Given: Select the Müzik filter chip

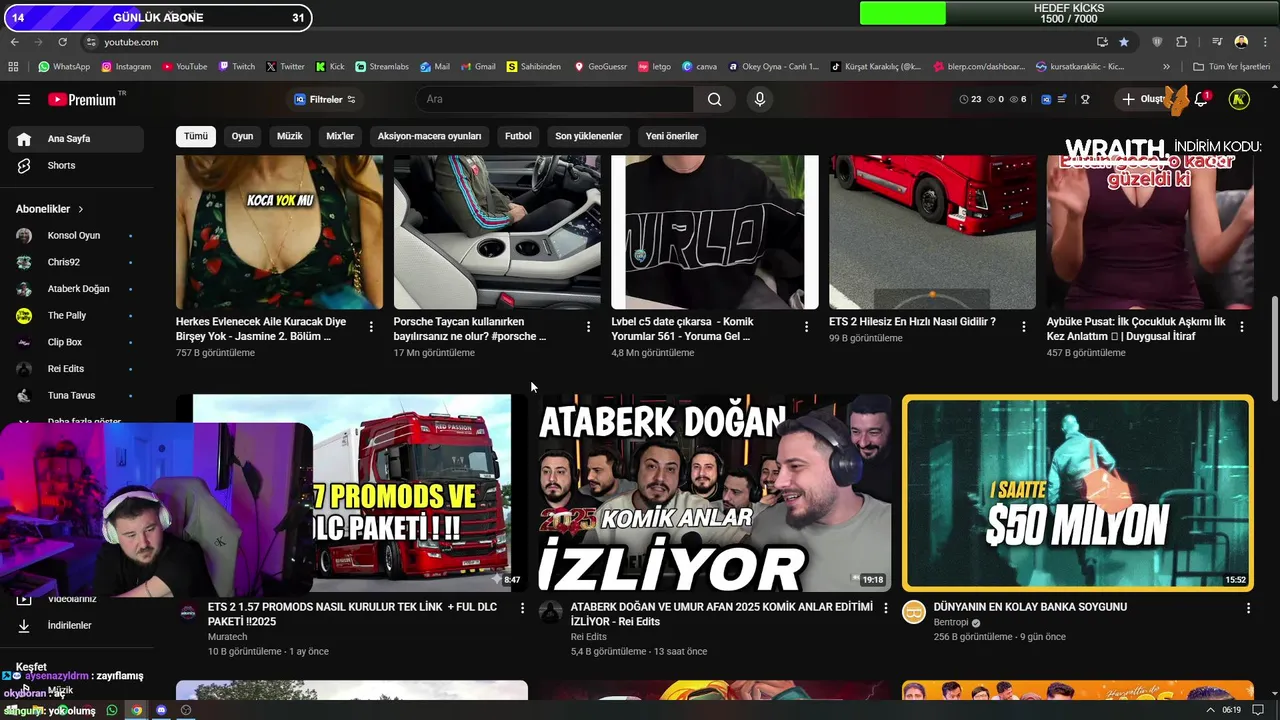Looking at the screenshot, I should click(x=290, y=136).
